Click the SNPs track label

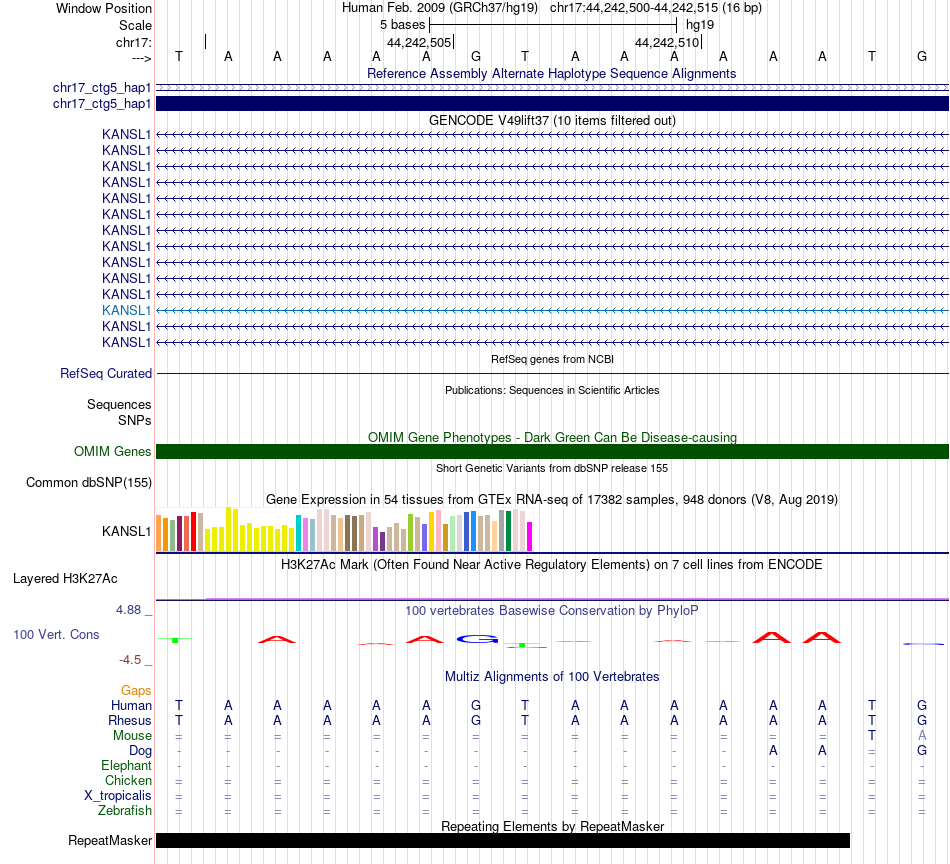(135, 420)
